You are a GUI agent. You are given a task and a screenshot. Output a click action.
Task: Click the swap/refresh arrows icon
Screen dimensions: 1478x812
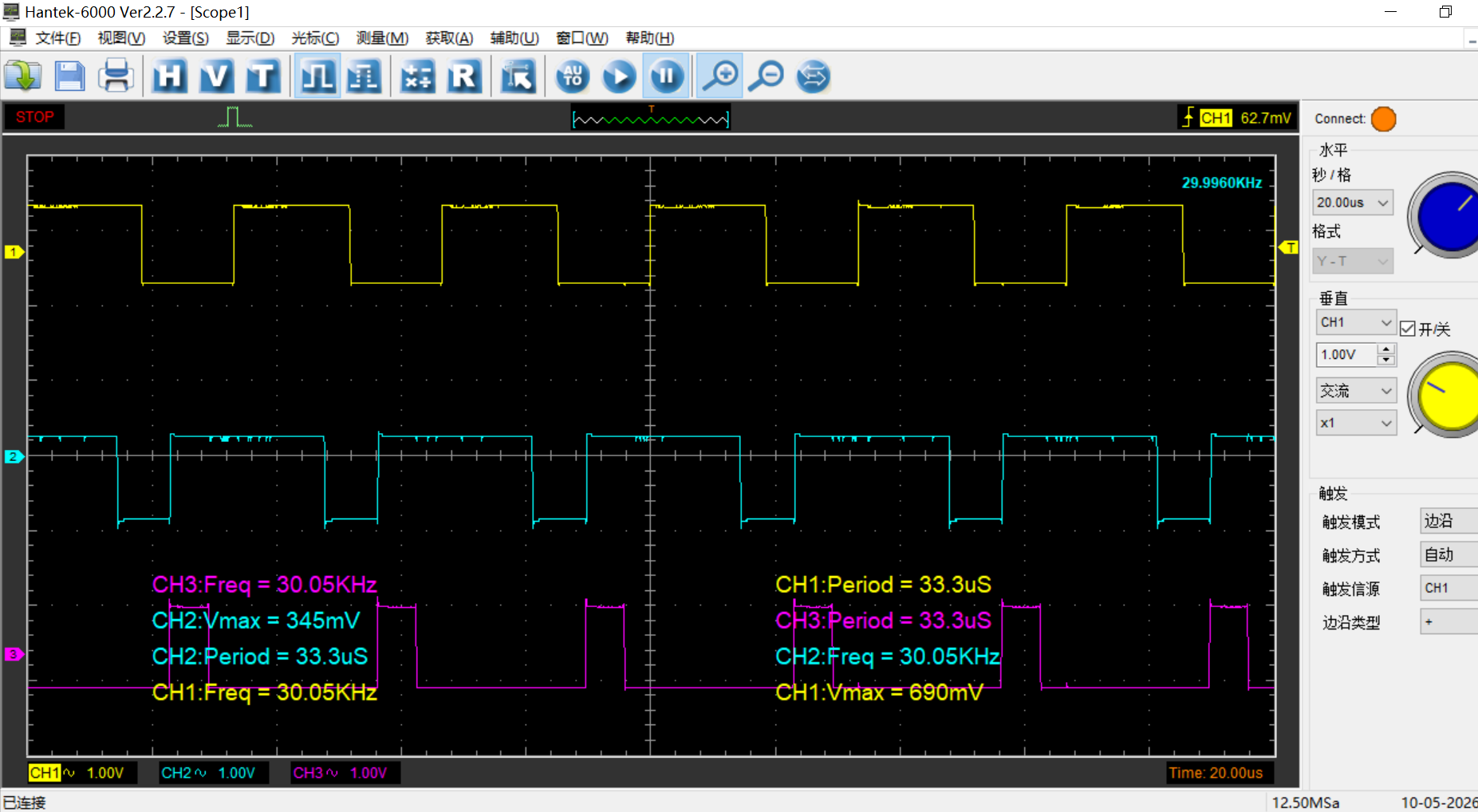(x=813, y=76)
